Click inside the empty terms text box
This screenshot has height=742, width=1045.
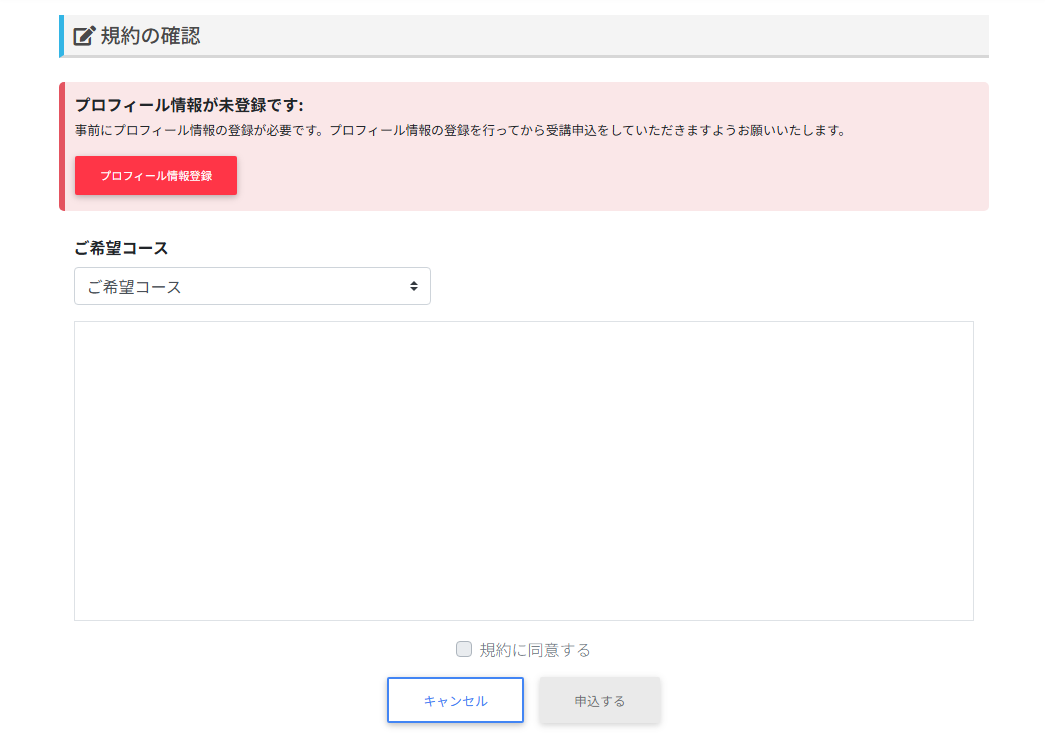pyautogui.click(x=523, y=470)
